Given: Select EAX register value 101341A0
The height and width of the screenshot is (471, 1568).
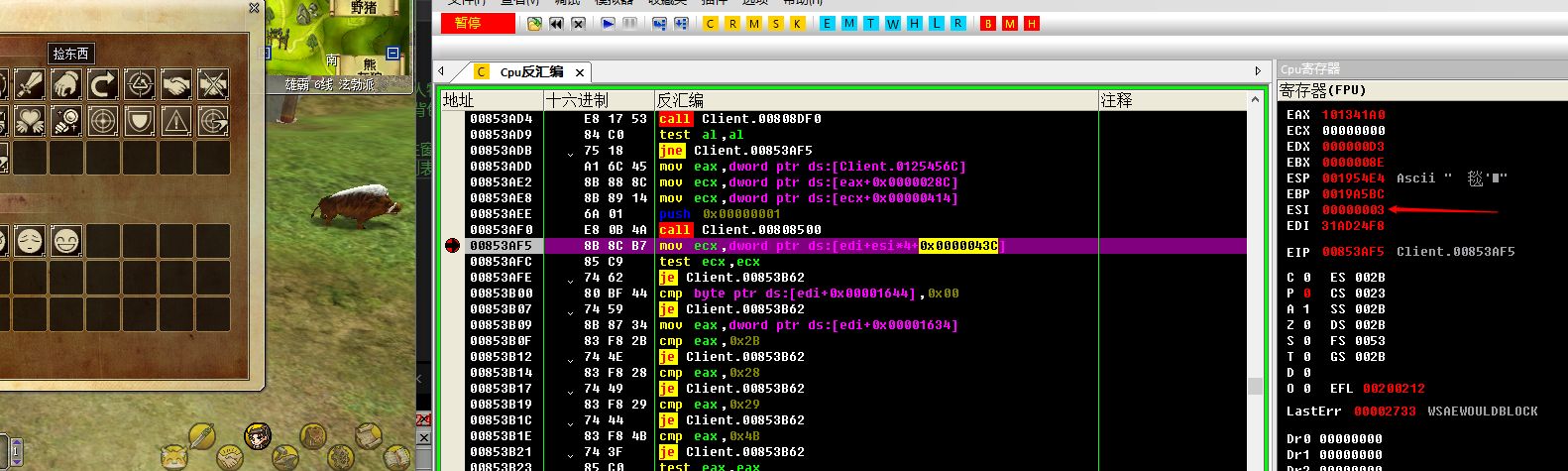Looking at the screenshot, I should [x=1353, y=114].
